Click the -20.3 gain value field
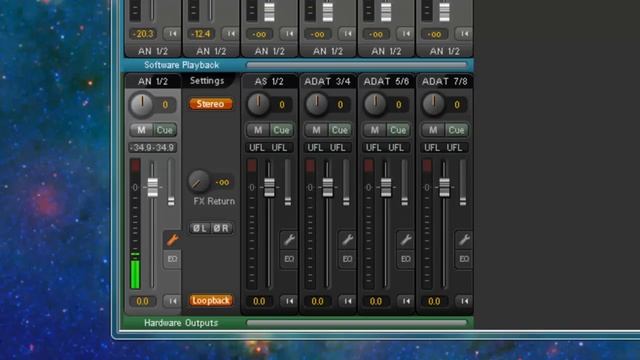Viewport: 640px width, 360px height. (x=143, y=34)
